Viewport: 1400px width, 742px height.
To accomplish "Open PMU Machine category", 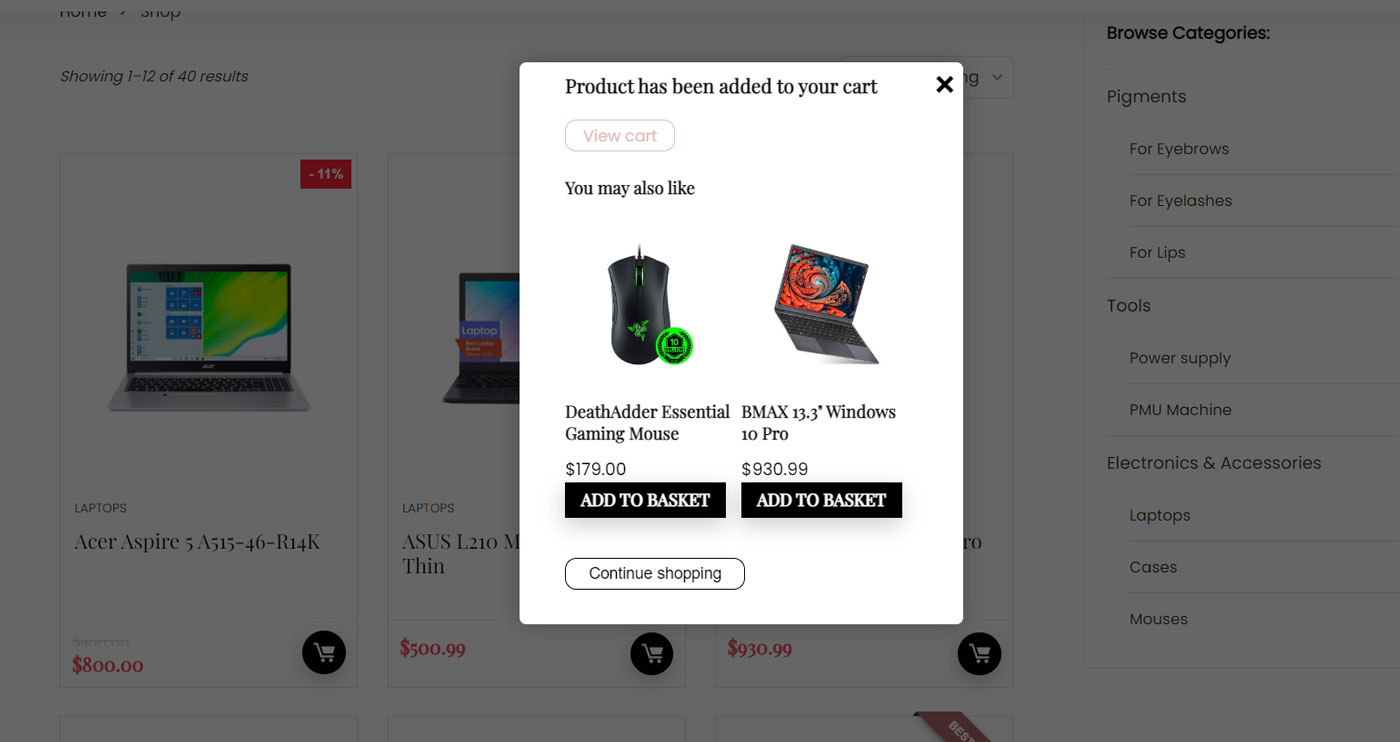I will (x=1180, y=410).
